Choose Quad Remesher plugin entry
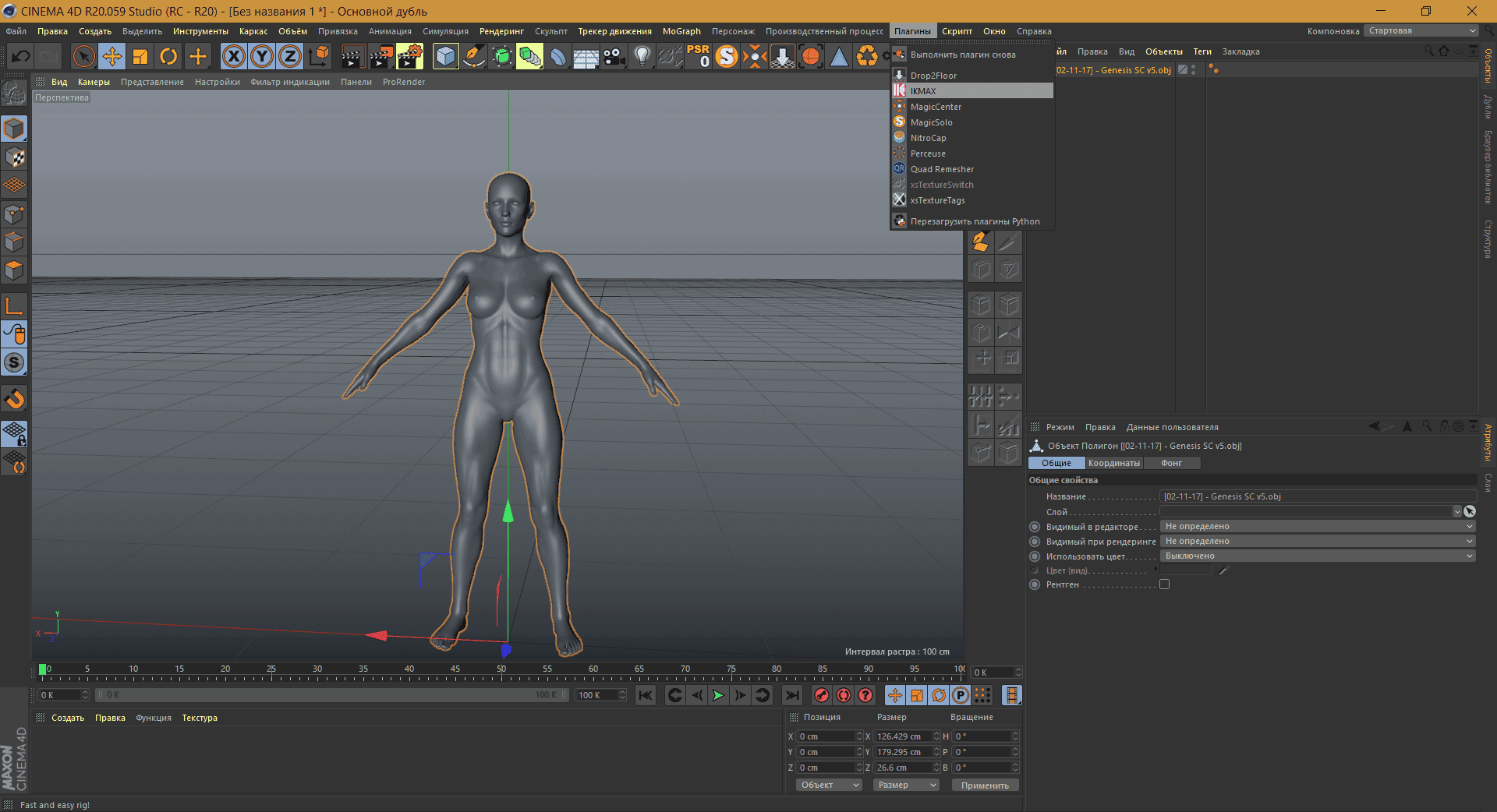Screen dimensions: 1497x812 [972, 169]
